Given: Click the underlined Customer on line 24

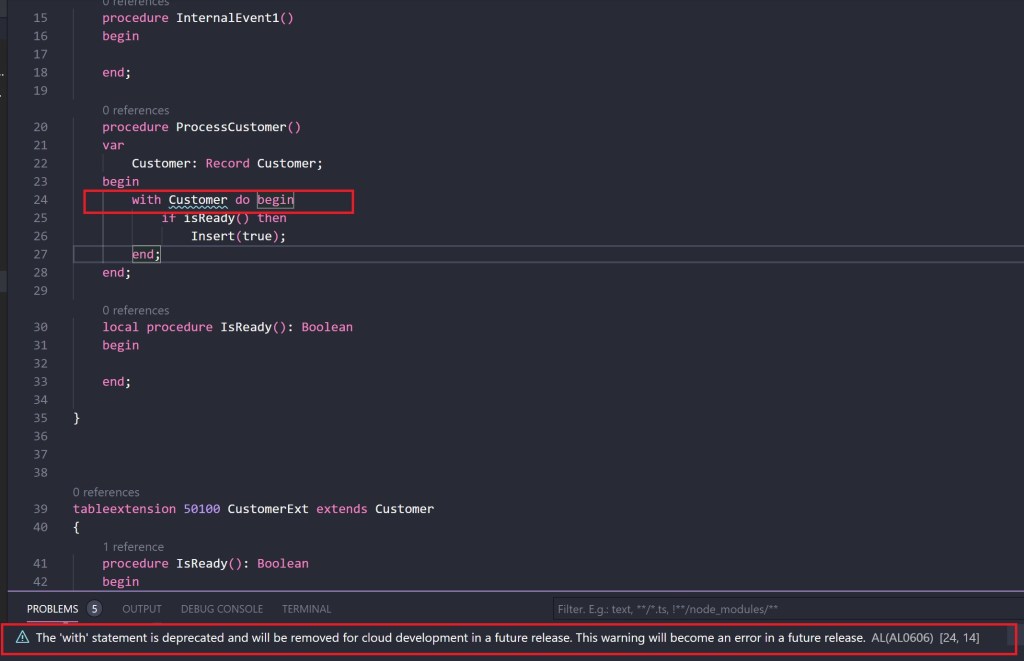Looking at the screenshot, I should pos(198,200).
